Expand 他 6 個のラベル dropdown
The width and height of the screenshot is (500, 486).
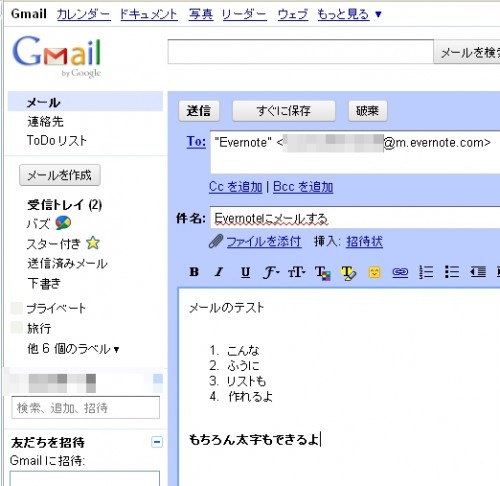coord(73,349)
